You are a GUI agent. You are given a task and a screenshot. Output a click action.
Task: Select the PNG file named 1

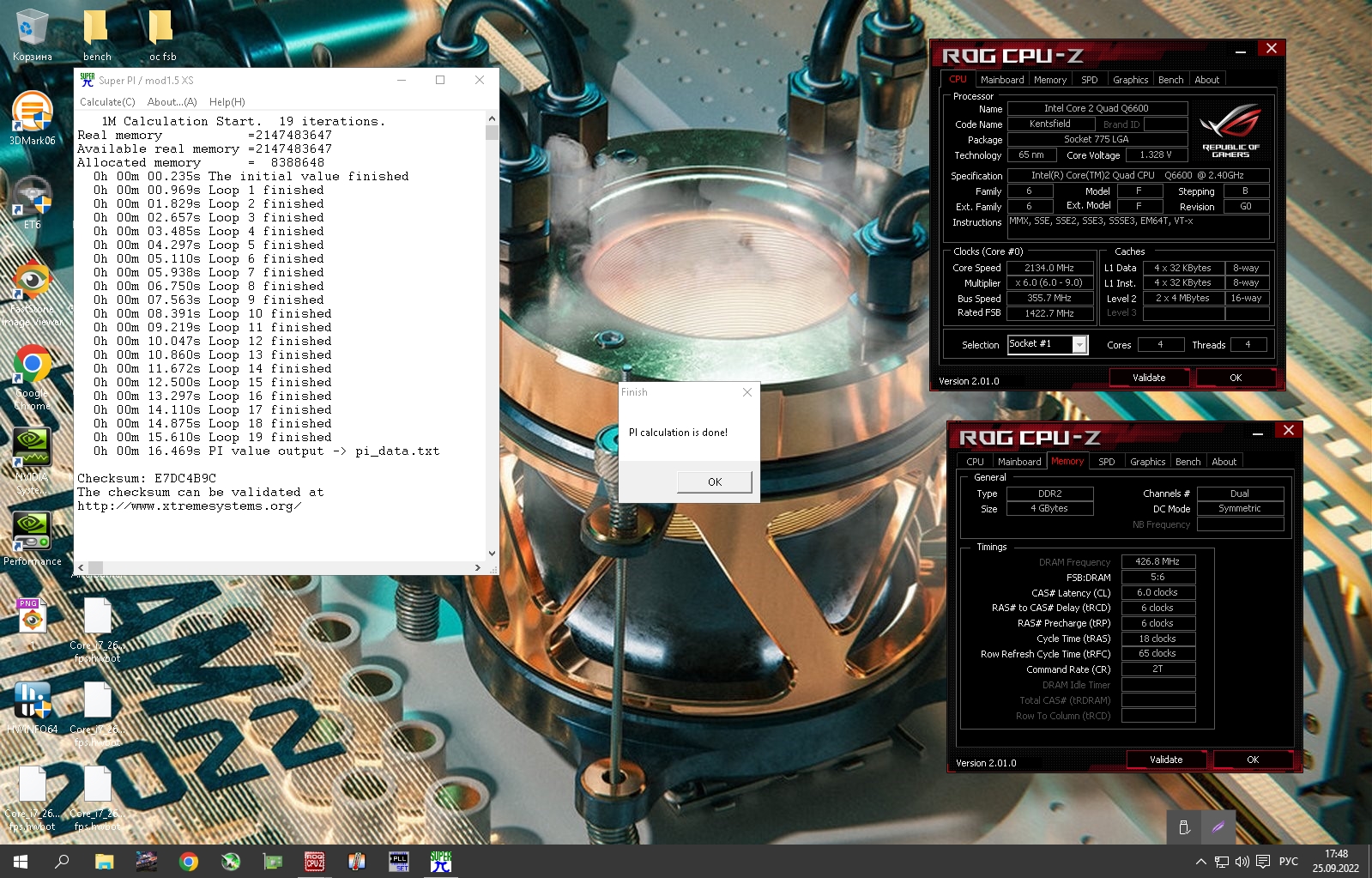[32, 621]
